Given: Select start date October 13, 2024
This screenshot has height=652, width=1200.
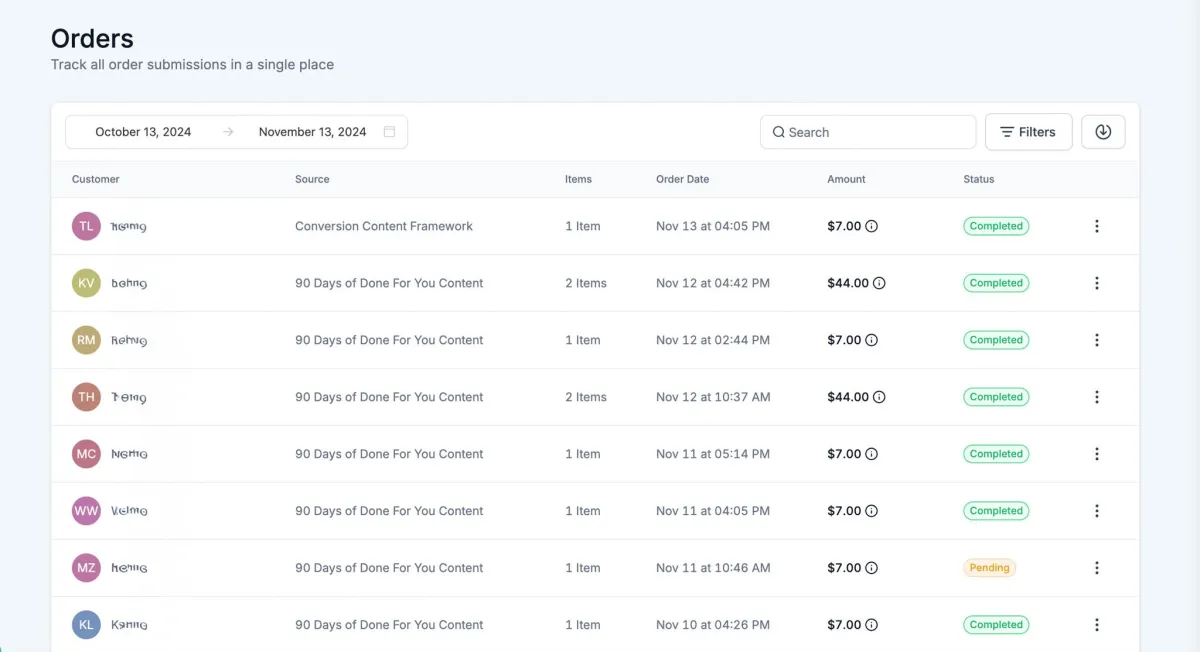Looking at the screenshot, I should 143,132.
